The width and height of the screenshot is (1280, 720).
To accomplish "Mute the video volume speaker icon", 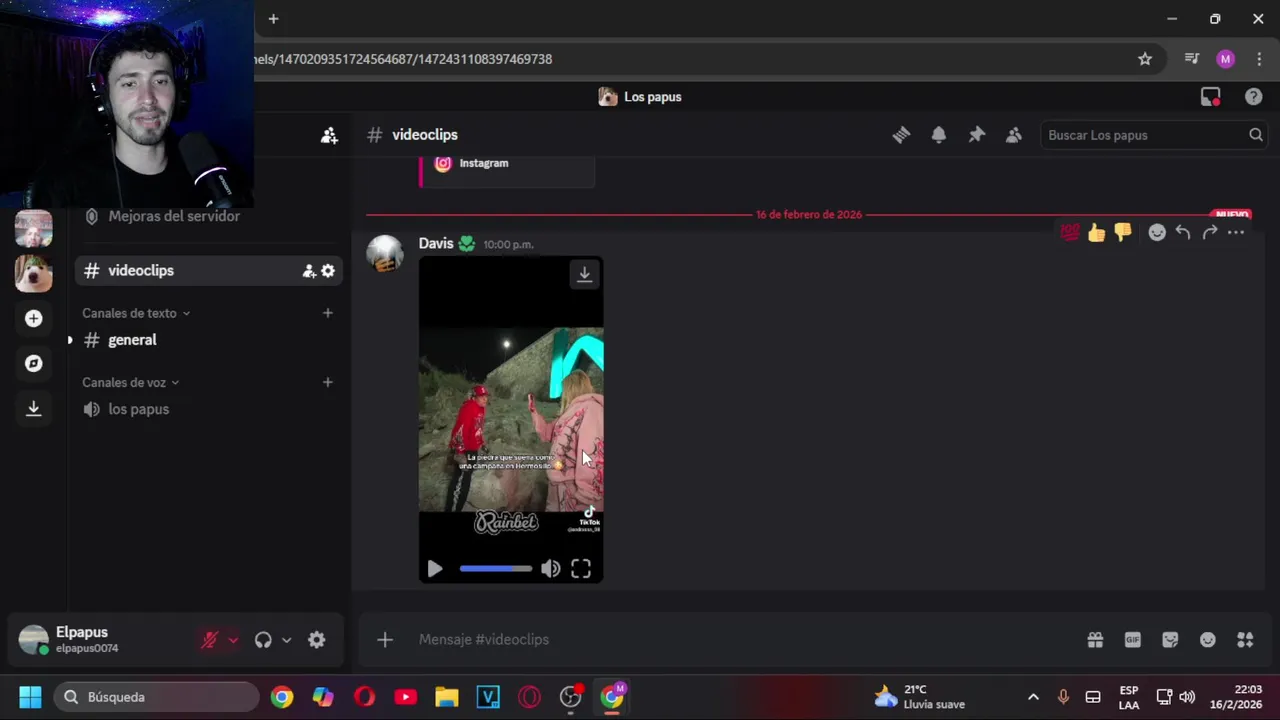I will point(551,569).
